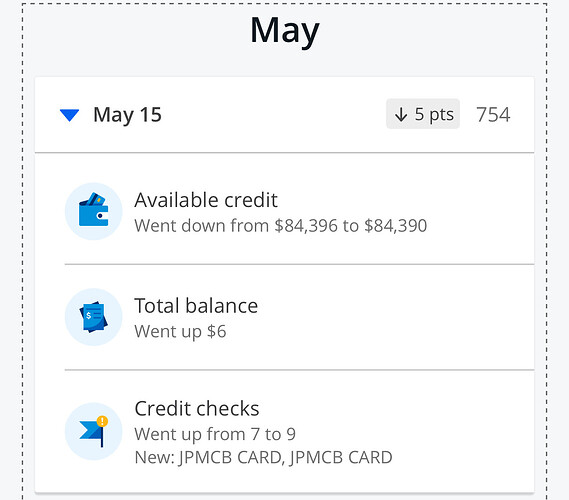Open the Credit checks heading
Screen dimensions: 569x500
197,409
